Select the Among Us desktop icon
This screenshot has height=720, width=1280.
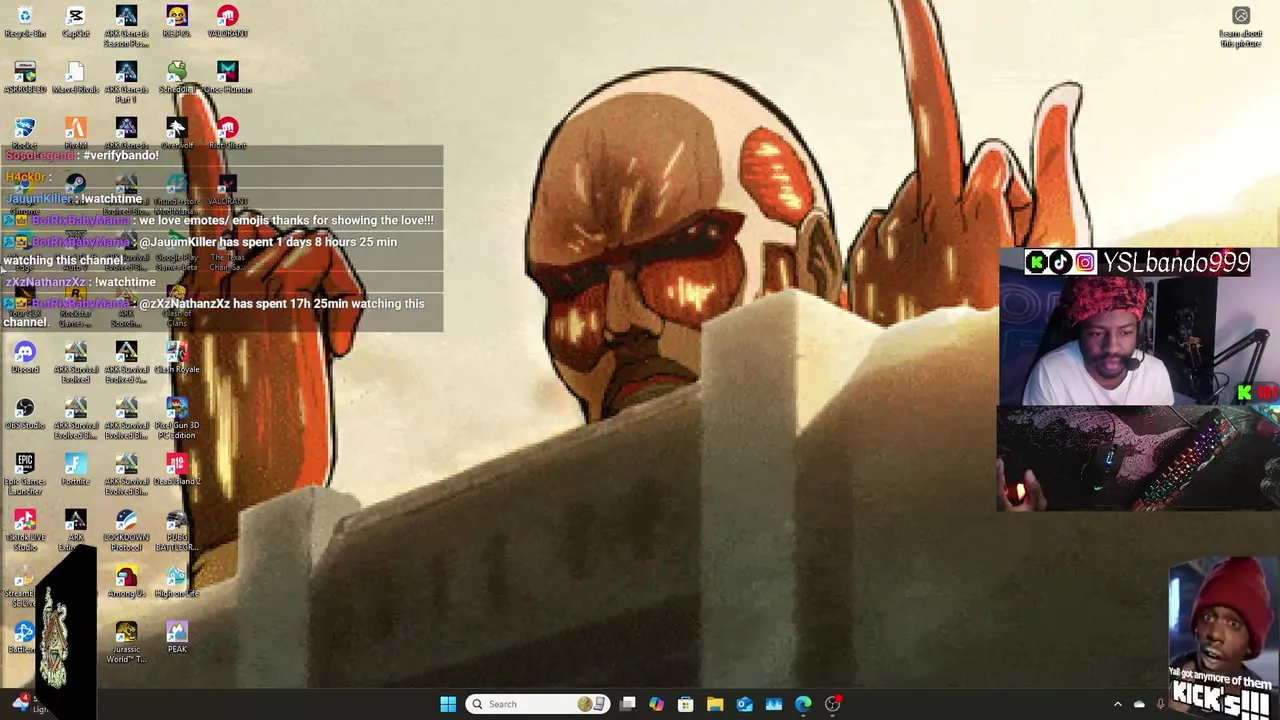(x=126, y=582)
